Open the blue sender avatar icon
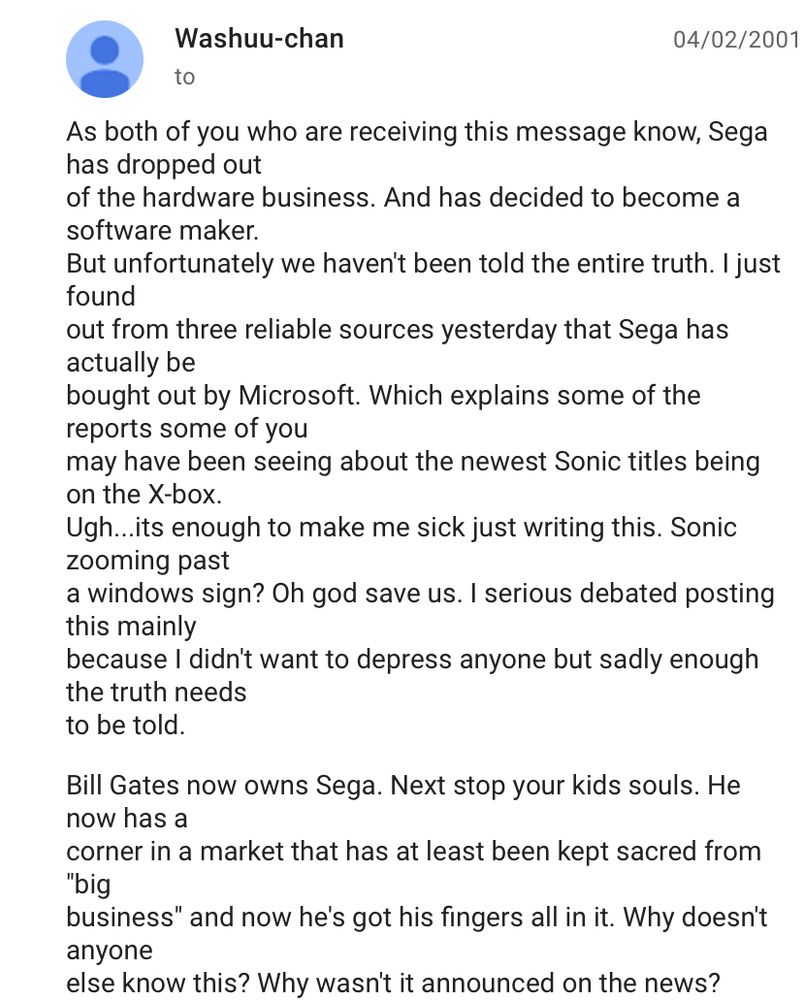 pyautogui.click(x=105, y=59)
